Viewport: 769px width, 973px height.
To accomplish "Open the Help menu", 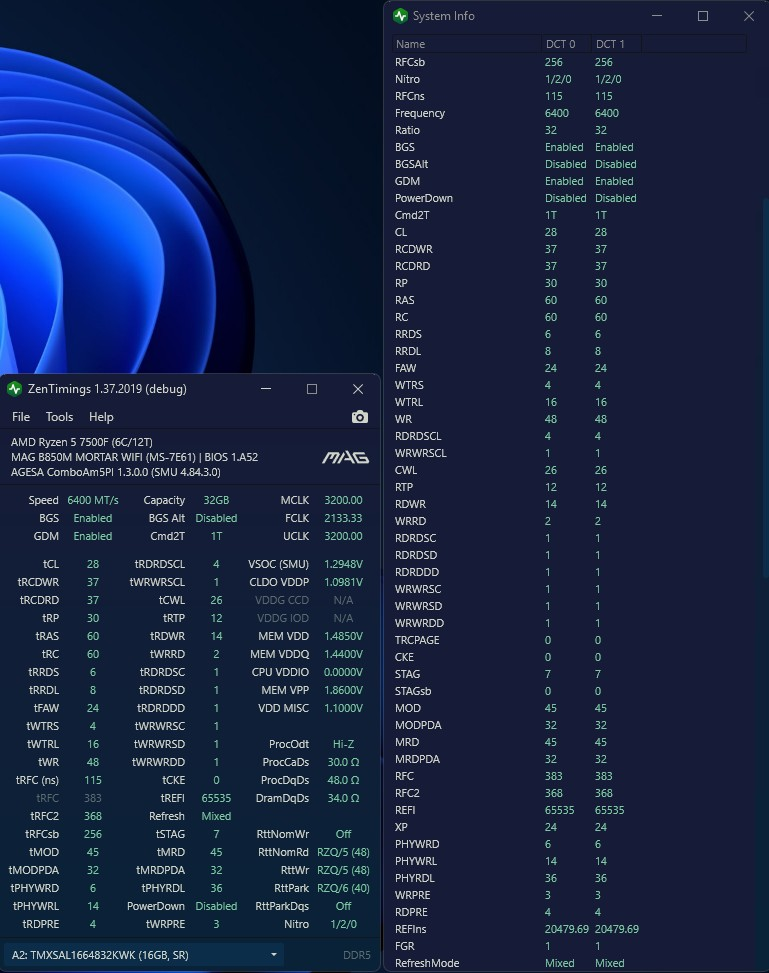I will coord(101,417).
